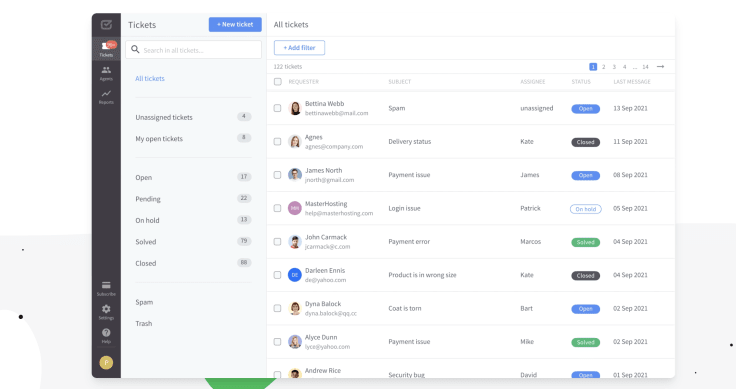
Task: Check the James North ticket checkbox
Action: click(277, 175)
